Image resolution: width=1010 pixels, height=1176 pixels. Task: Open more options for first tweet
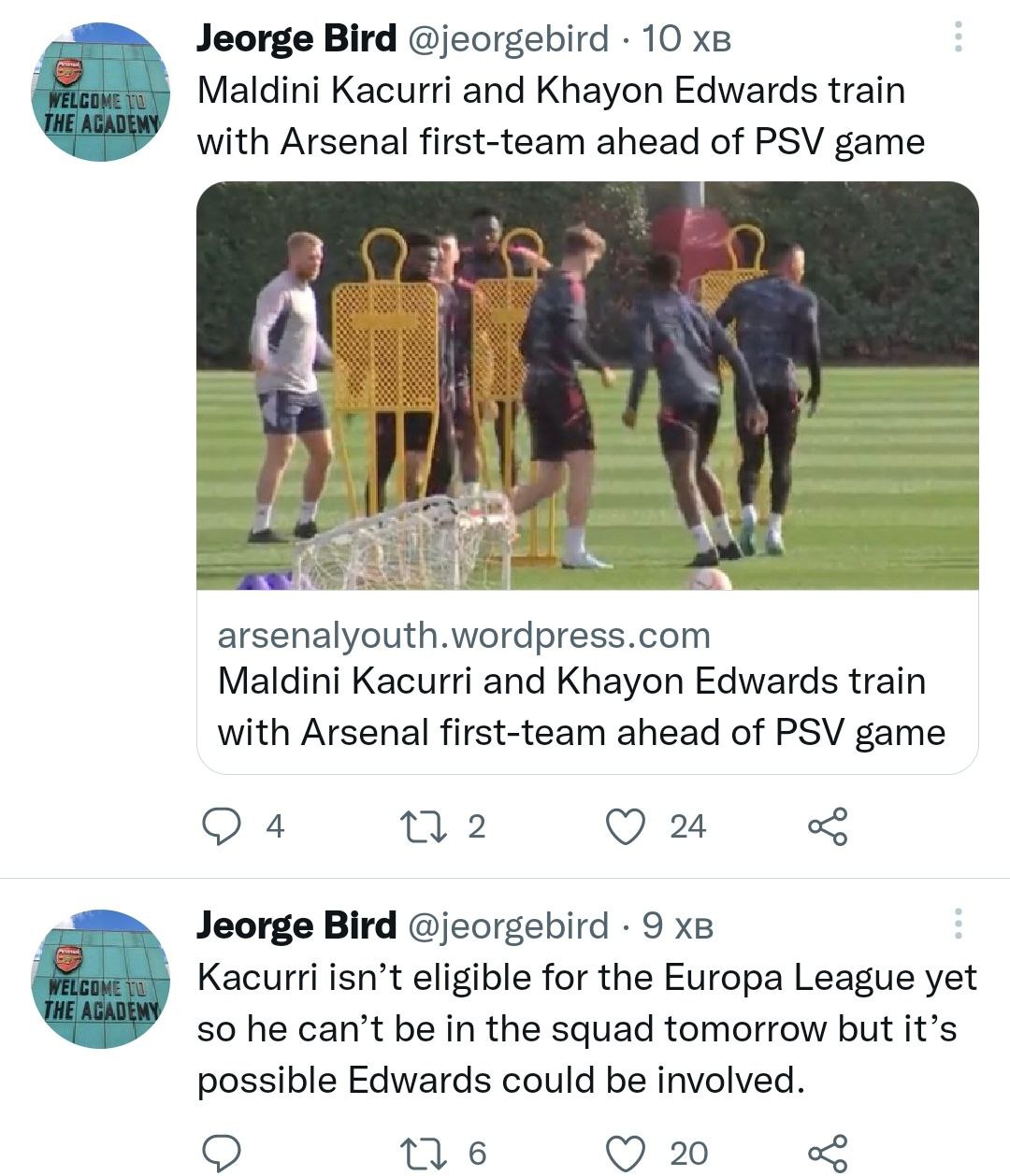pos(957,36)
